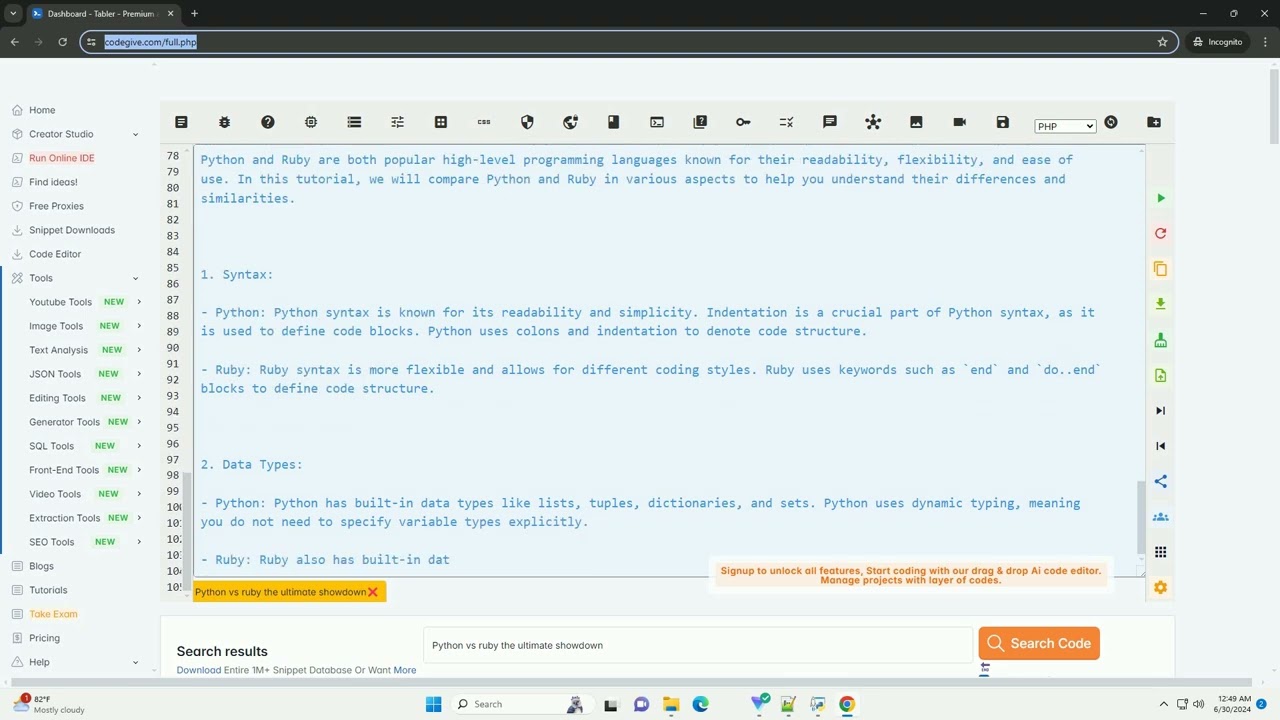
Task: Click the skip next icon on right strip
Action: pos(1161,411)
